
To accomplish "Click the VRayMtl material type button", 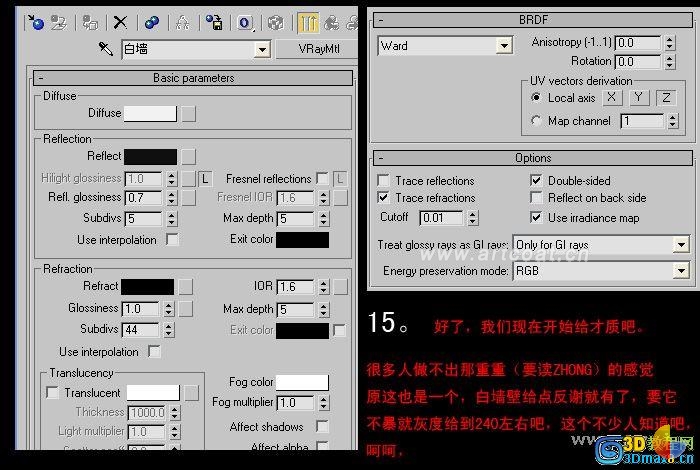I will pyautogui.click(x=318, y=49).
